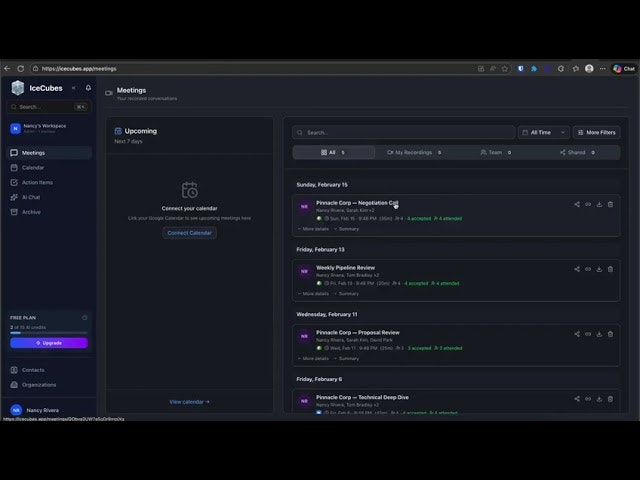Open the free plan info icon
Screen dimensions: 640x480
84,318
